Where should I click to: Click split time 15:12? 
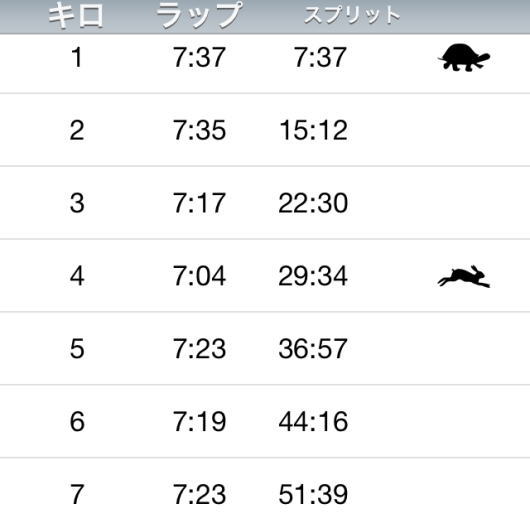[x=313, y=130]
